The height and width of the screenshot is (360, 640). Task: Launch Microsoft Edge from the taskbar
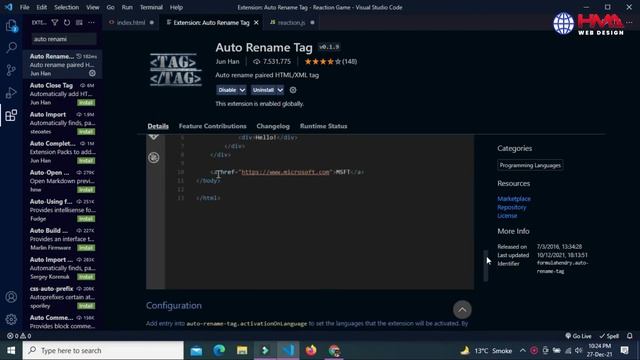(219, 351)
